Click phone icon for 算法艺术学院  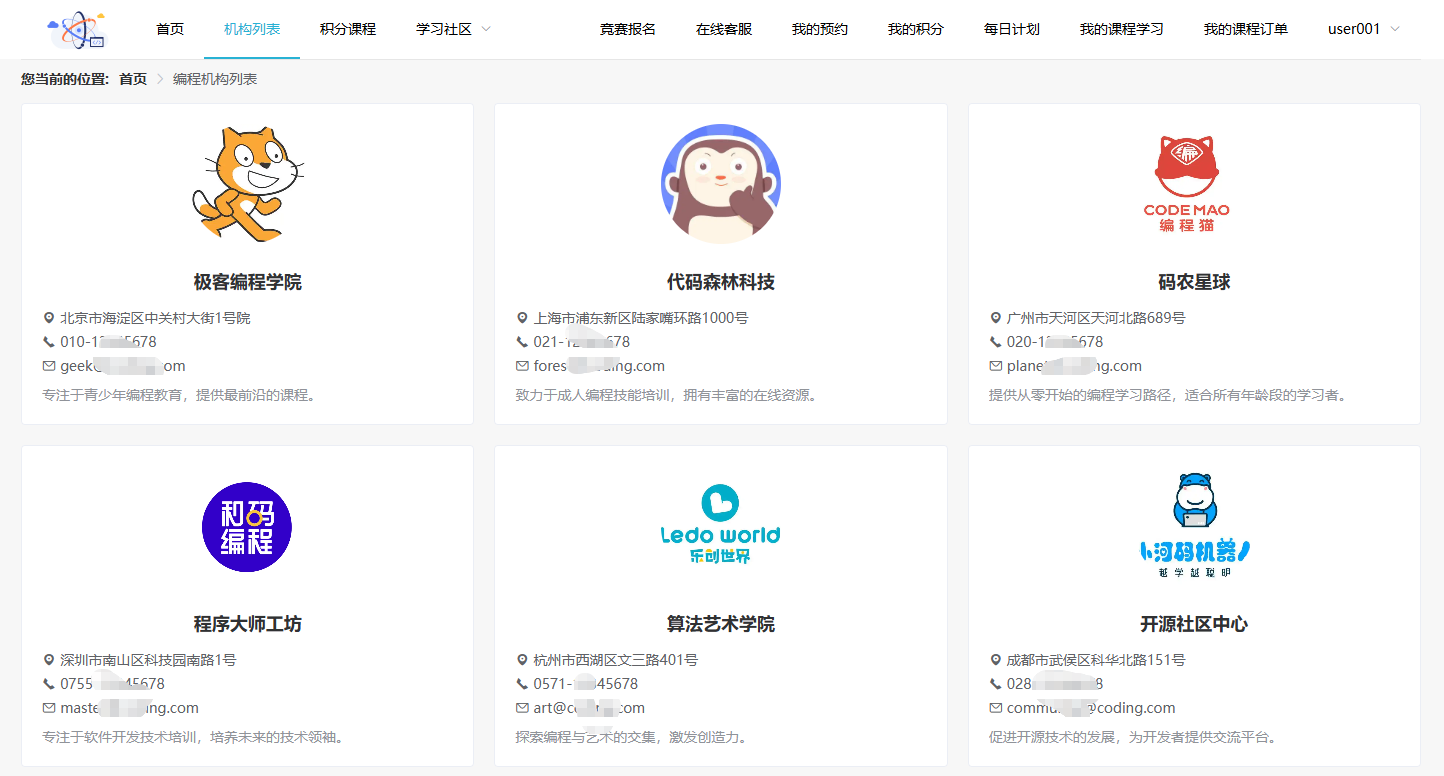click(522, 684)
